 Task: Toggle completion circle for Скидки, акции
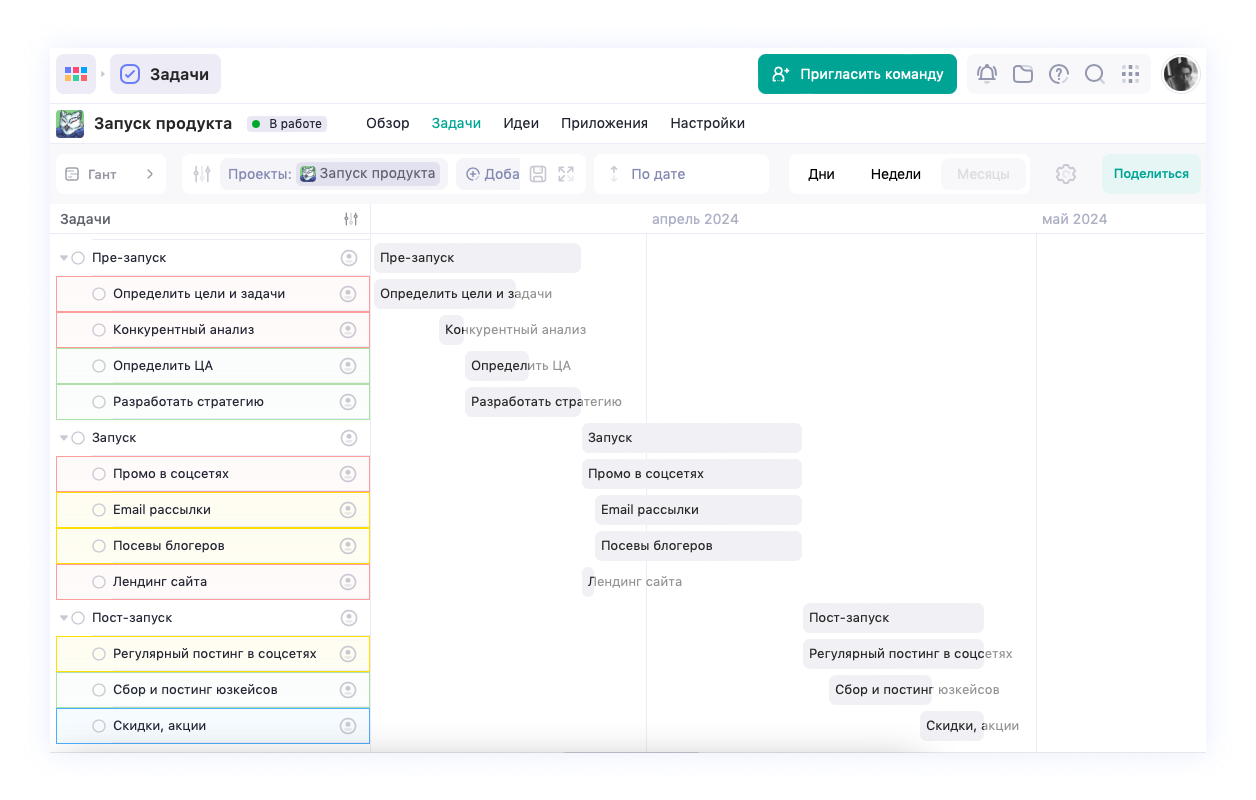click(99, 726)
